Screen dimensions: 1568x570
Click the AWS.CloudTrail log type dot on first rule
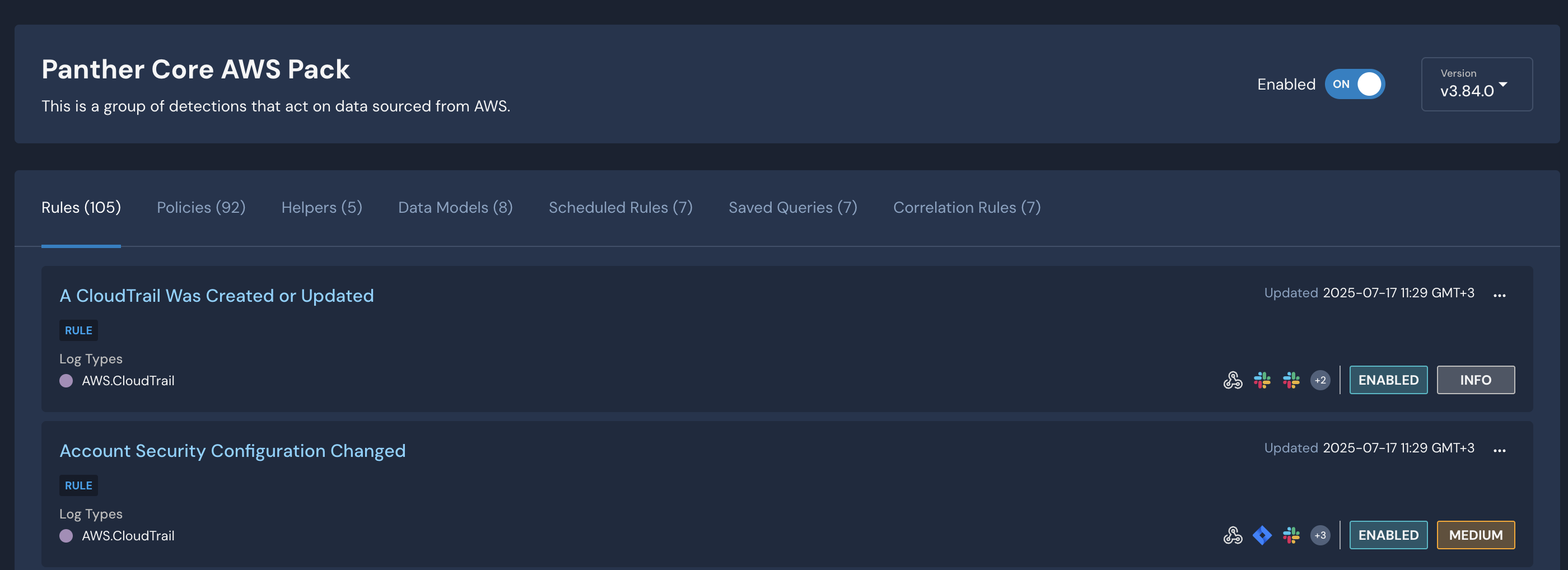(67, 381)
